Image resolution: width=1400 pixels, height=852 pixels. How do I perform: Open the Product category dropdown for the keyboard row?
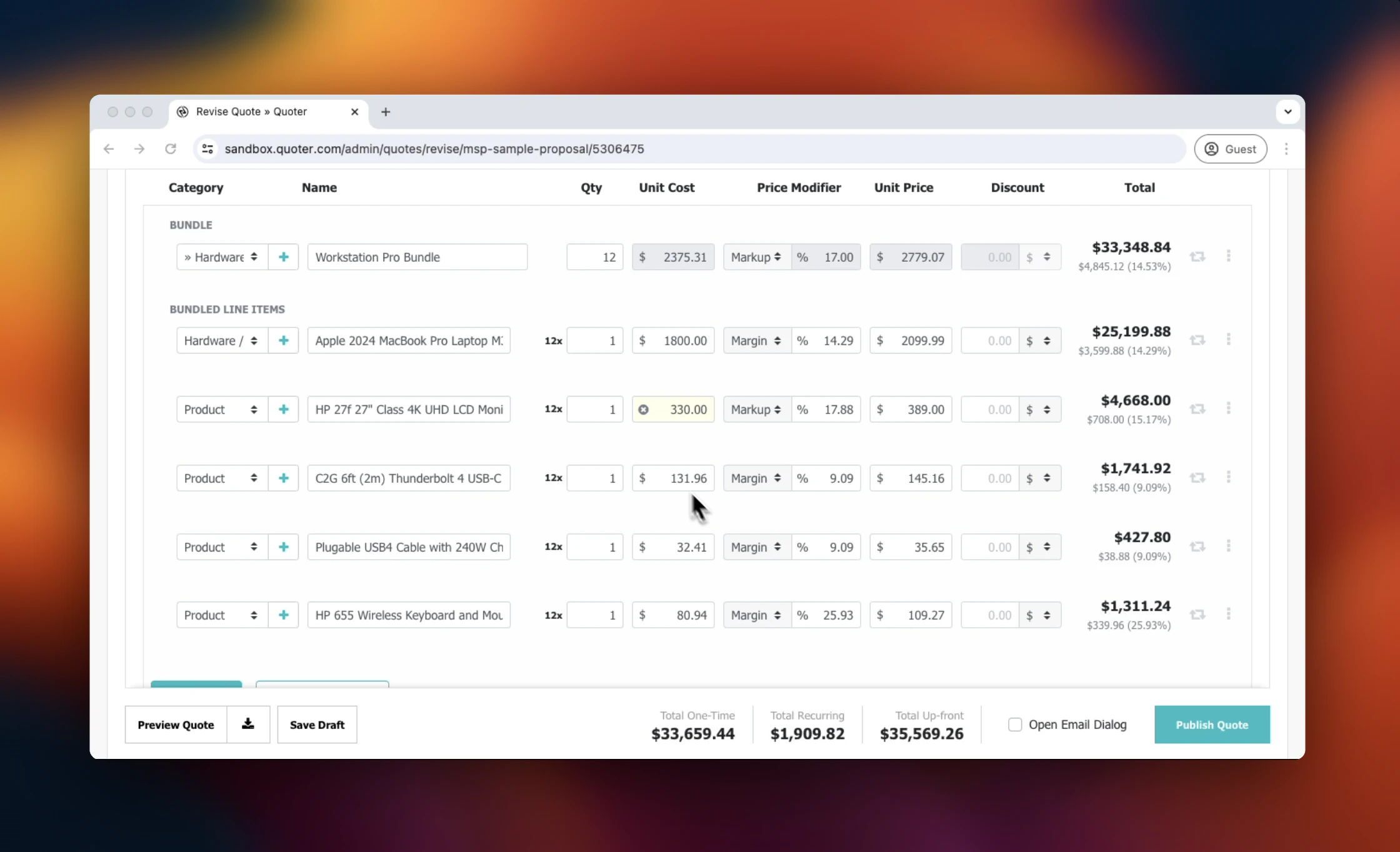click(221, 614)
